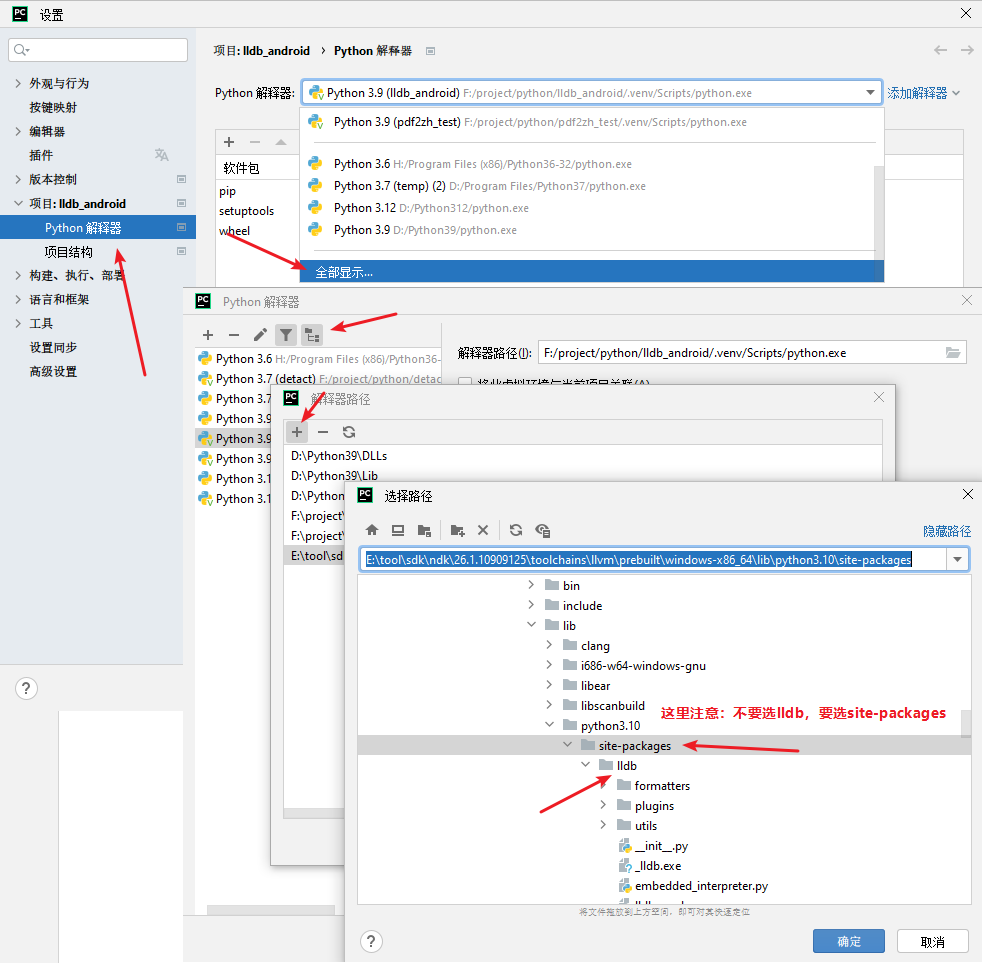Delete the selected item in 选择路径 toolbar
This screenshot has width=982, height=963.
pos(483,530)
